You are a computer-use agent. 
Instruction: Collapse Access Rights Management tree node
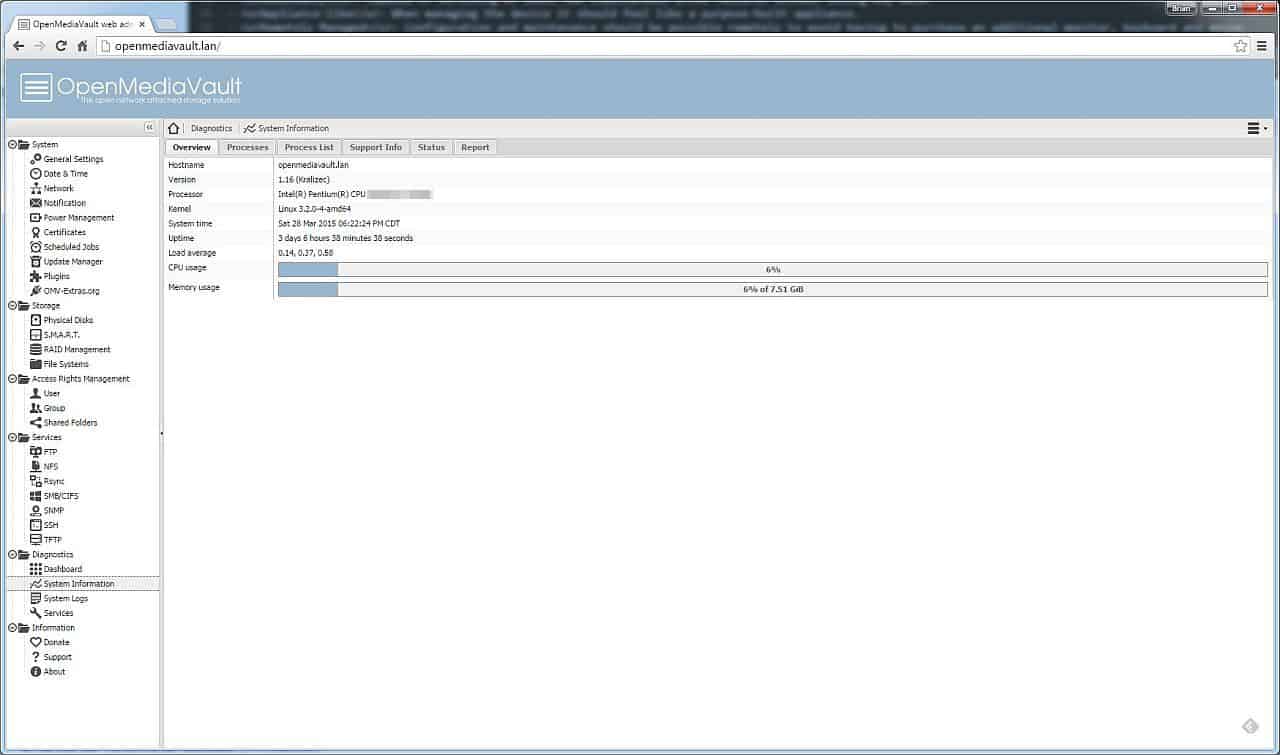coord(12,379)
